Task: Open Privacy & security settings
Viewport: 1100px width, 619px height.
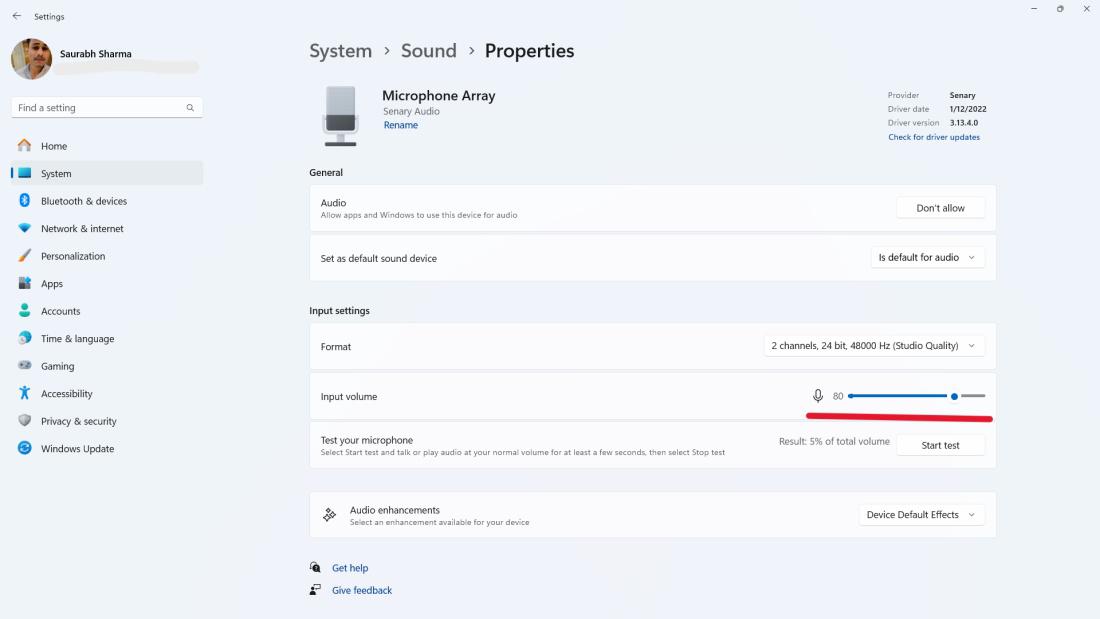Action: (x=79, y=421)
